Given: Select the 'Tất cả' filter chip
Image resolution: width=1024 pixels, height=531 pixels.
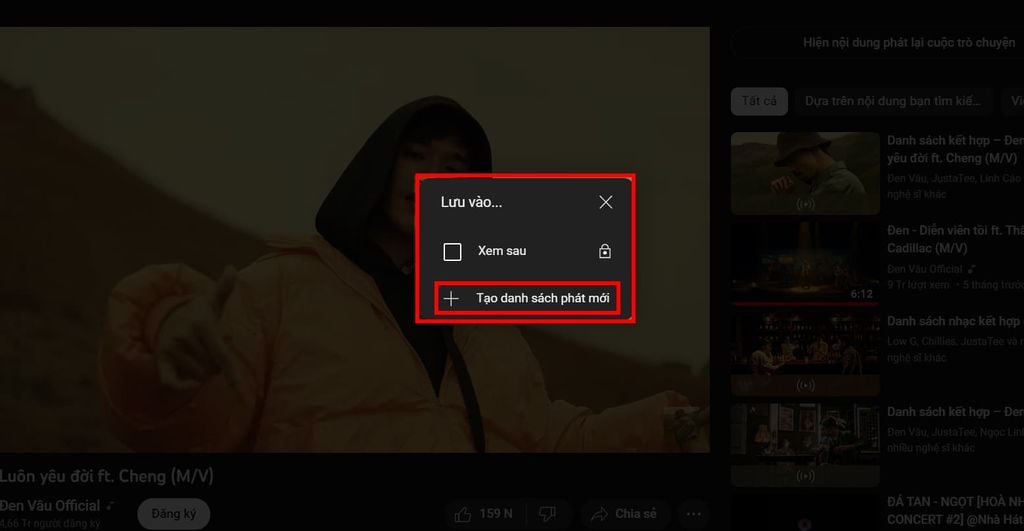Looking at the screenshot, I should tap(759, 101).
